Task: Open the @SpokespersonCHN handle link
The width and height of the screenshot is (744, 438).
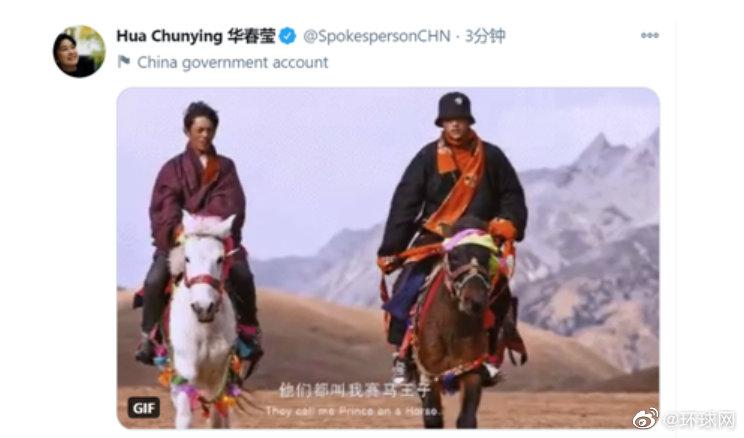Action: [x=377, y=36]
